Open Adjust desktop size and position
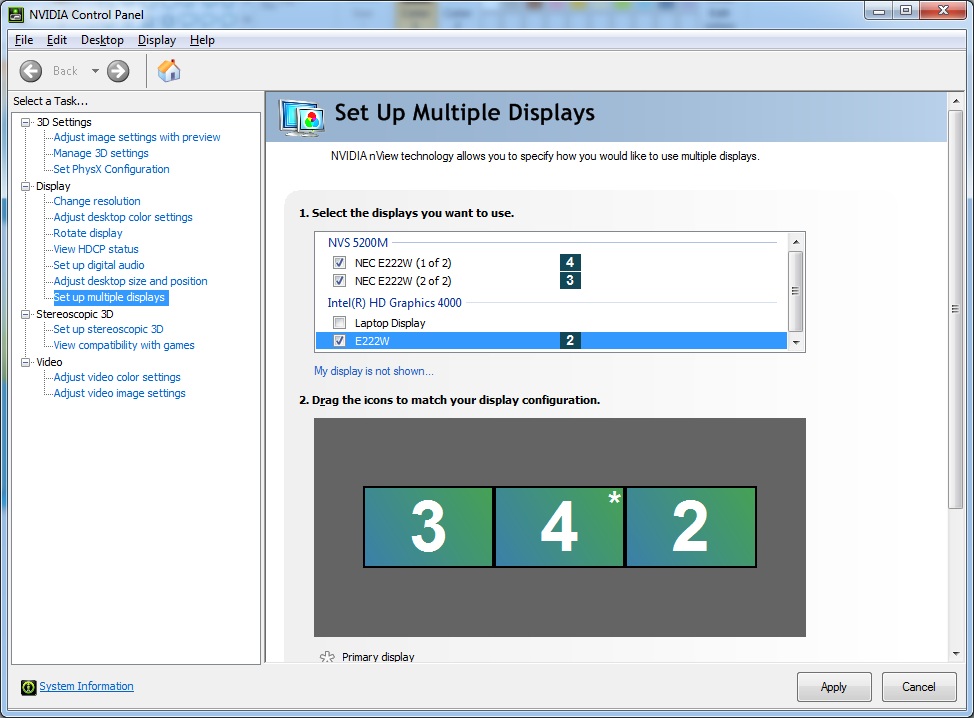The height and width of the screenshot is (718, 974). 130,281
